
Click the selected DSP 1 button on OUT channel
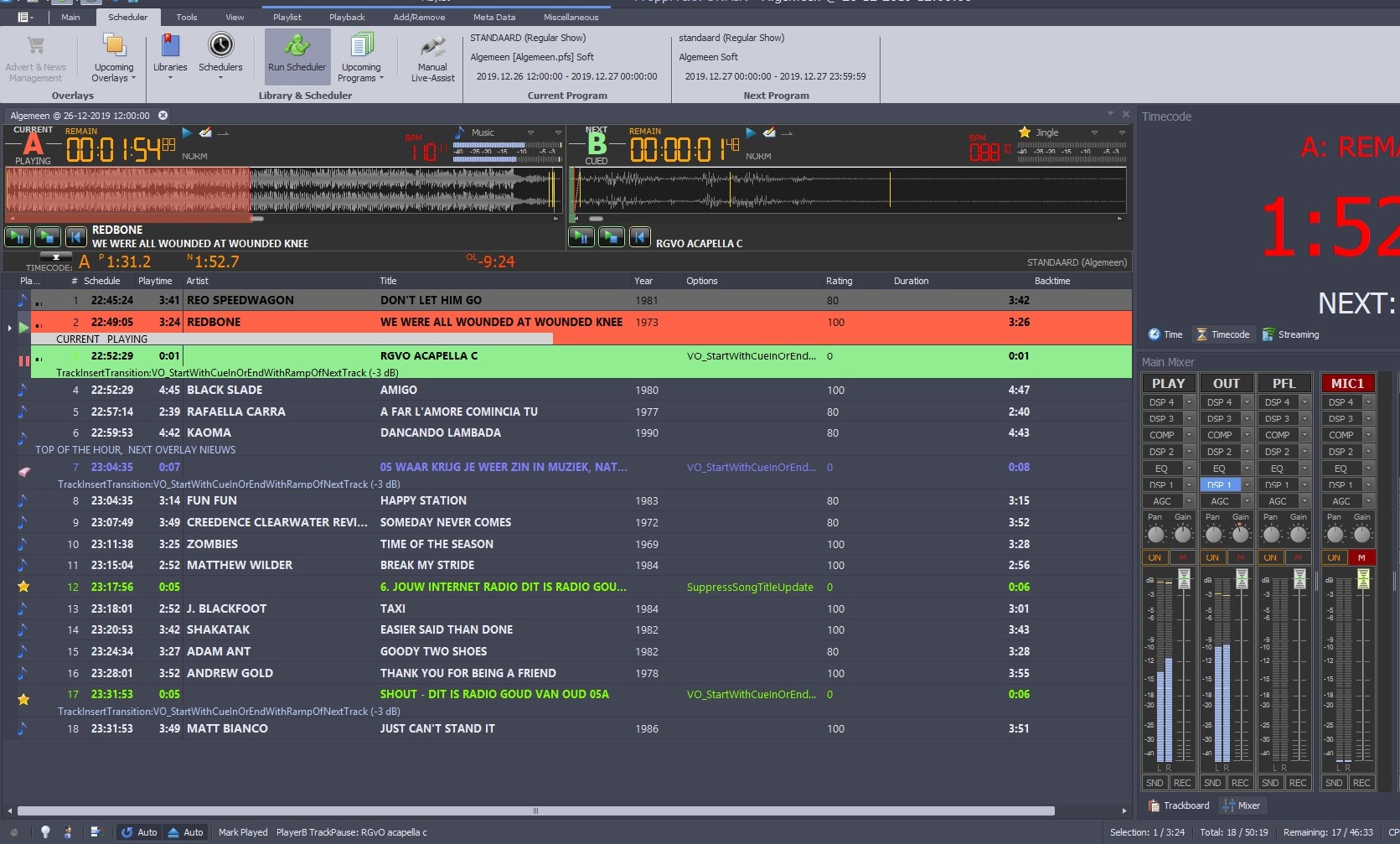1220,484
